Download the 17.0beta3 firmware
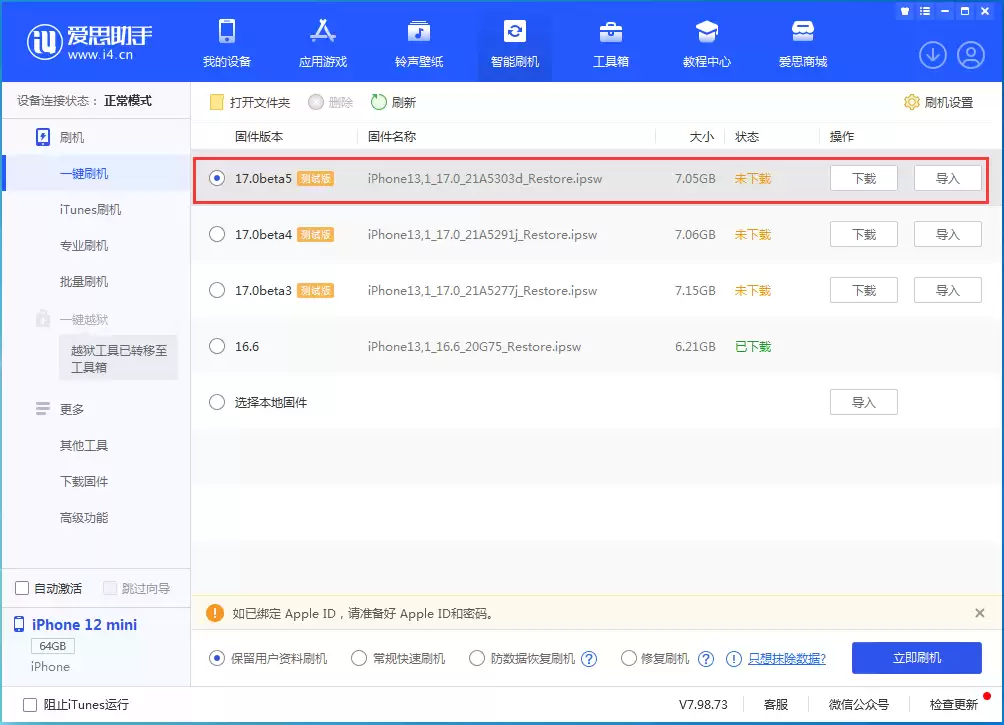1004x725 pixels. [x=864, y=290]
